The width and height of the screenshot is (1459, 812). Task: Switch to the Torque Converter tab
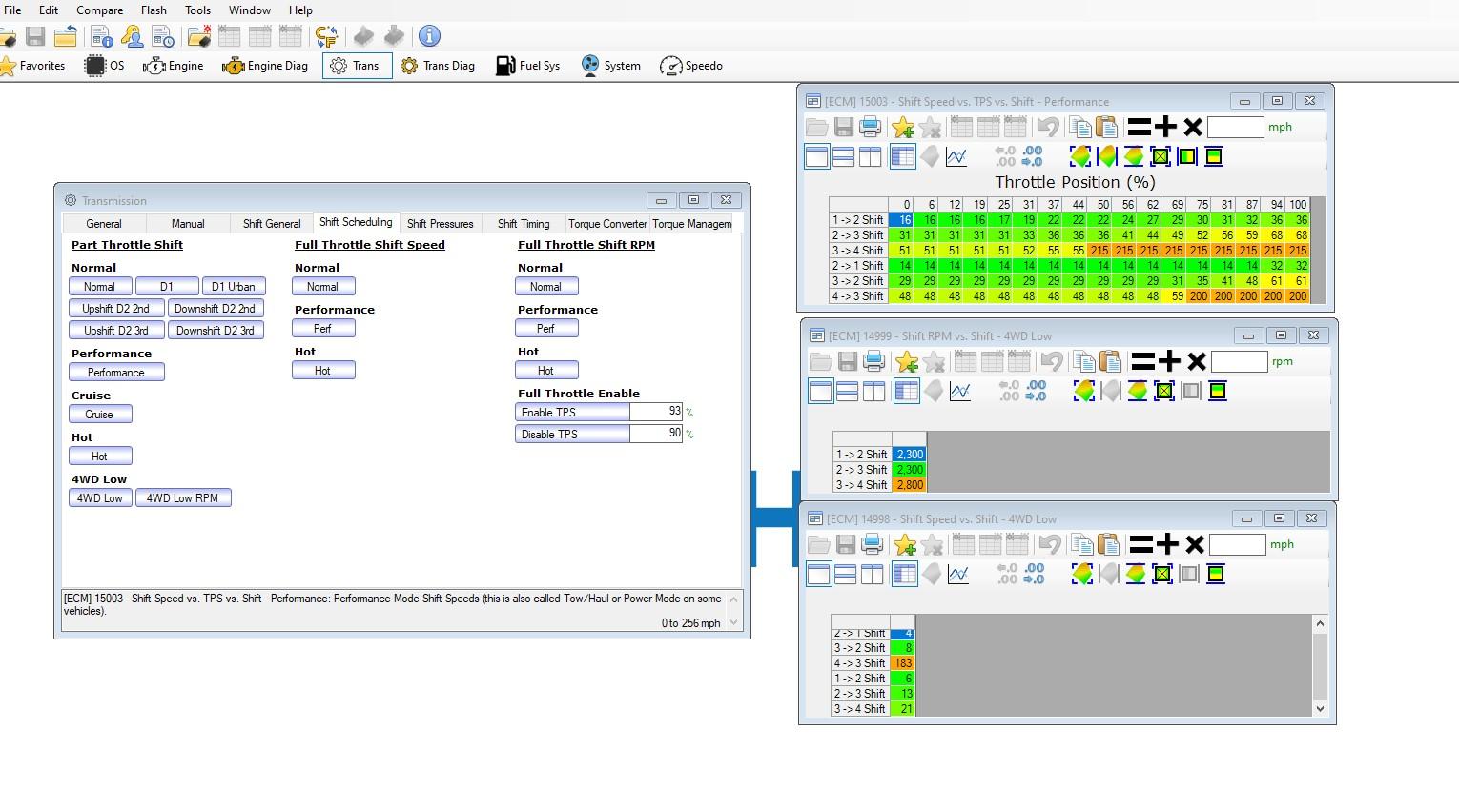coord(607,224)
